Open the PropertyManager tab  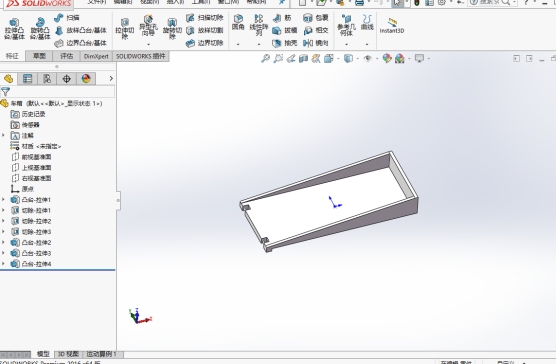coord(27,78)
